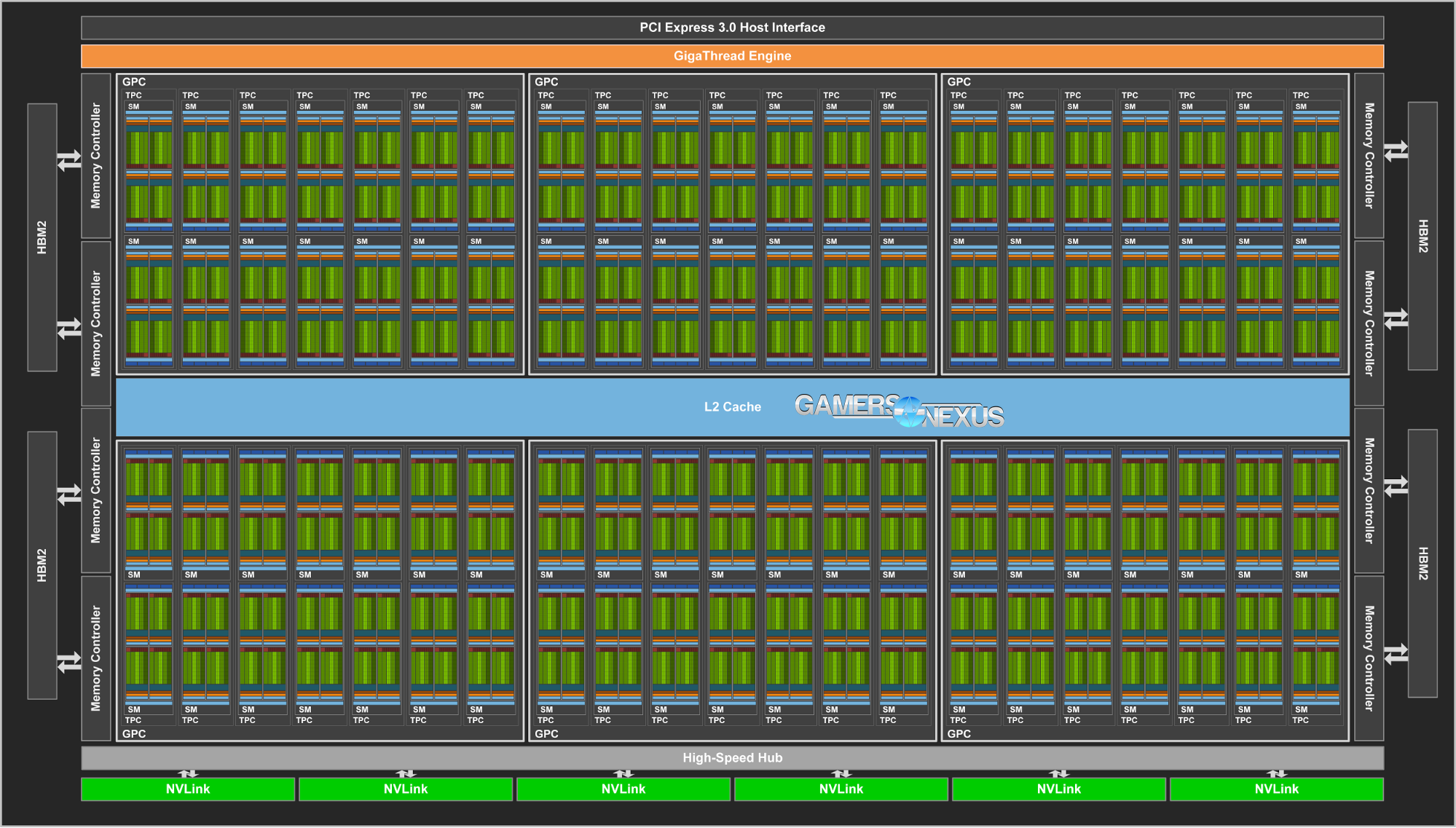Toggle the bottom-middle GPC block
The width and height of the screenshot is (1456, 828).
546,734
